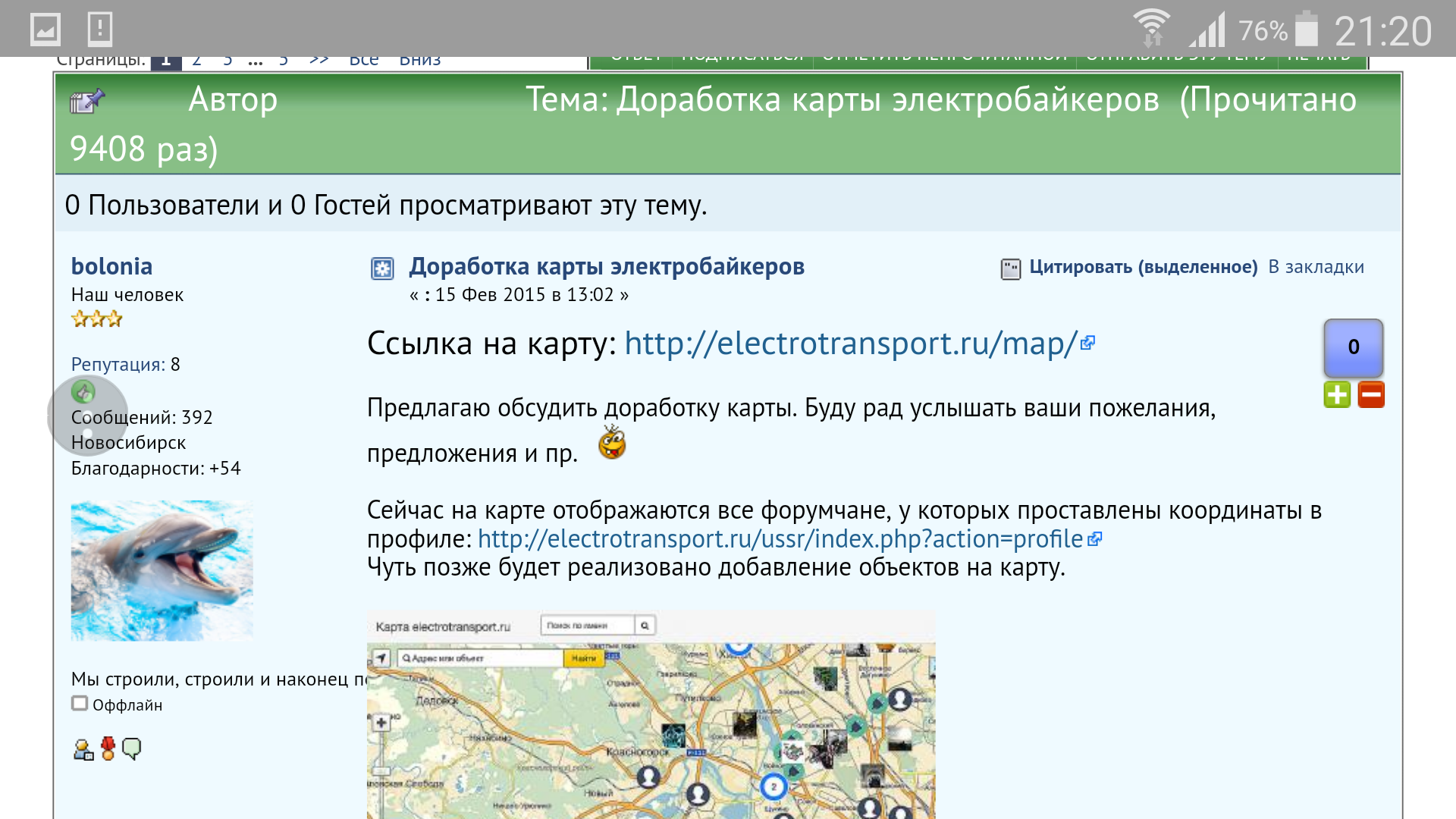Click the quote icon next to Цитировать
Screen dimensions: 1456x819
[1010, 268]
